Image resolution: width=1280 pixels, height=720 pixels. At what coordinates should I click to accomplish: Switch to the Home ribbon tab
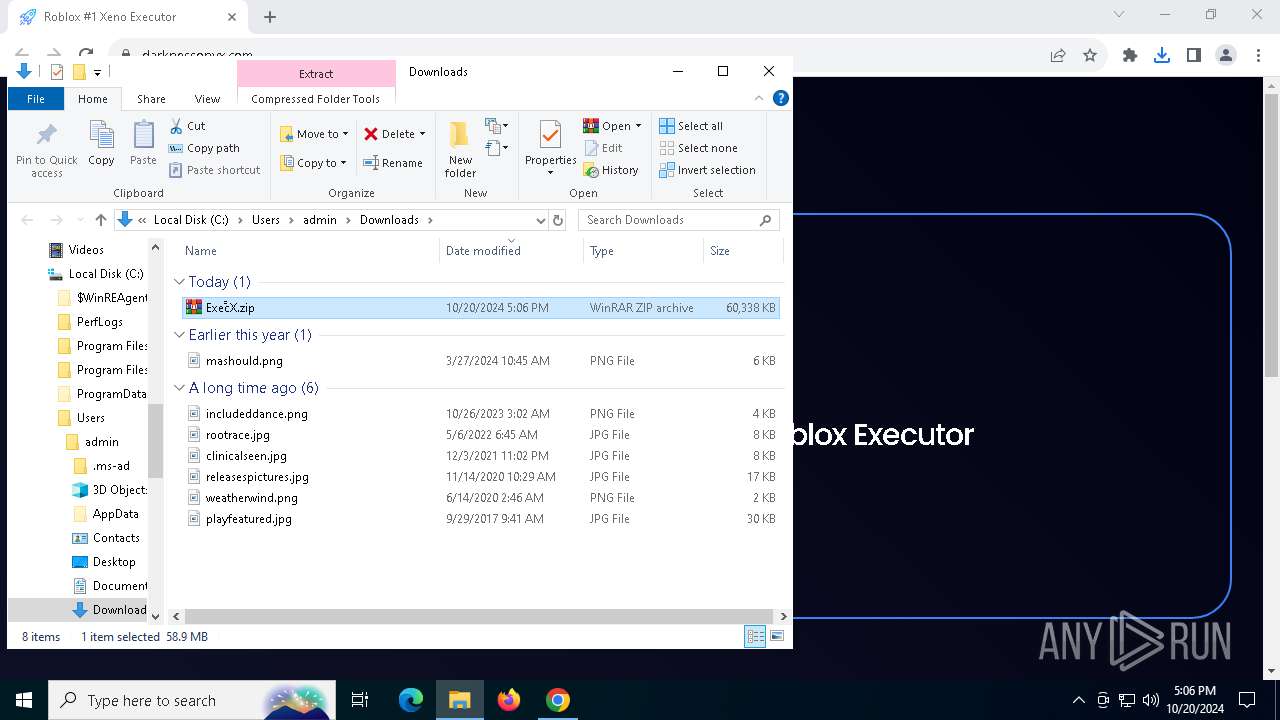click(93, 99)
